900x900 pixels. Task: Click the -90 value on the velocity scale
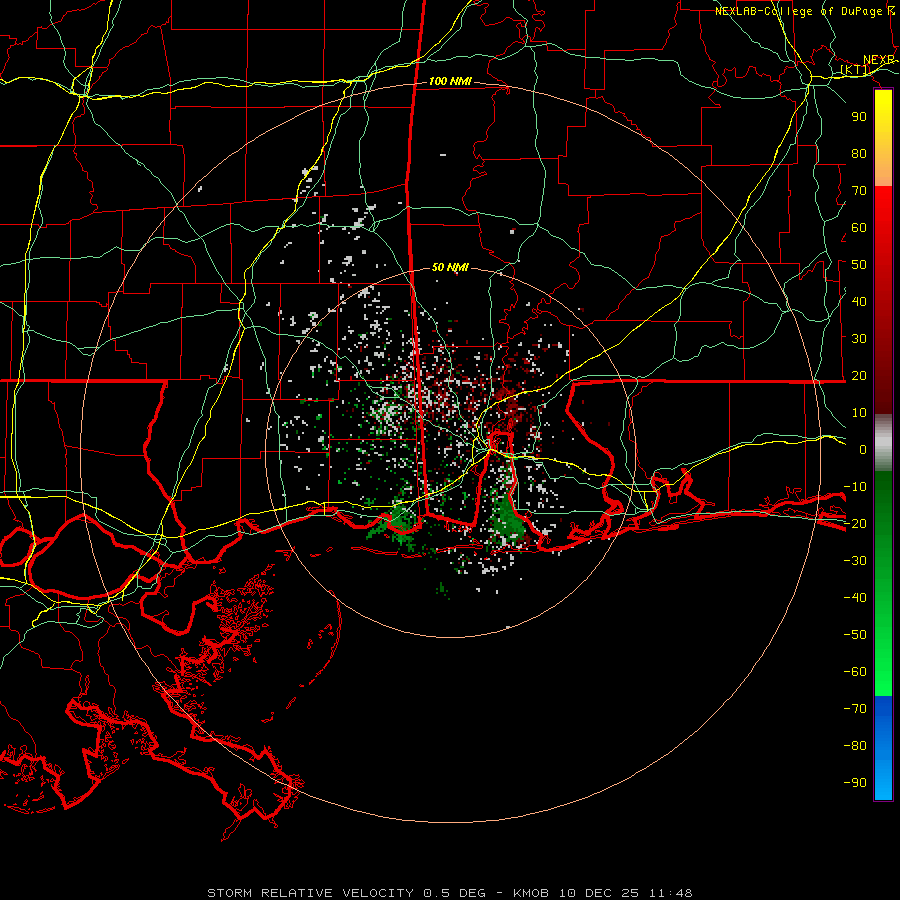[x=855, y=783]
